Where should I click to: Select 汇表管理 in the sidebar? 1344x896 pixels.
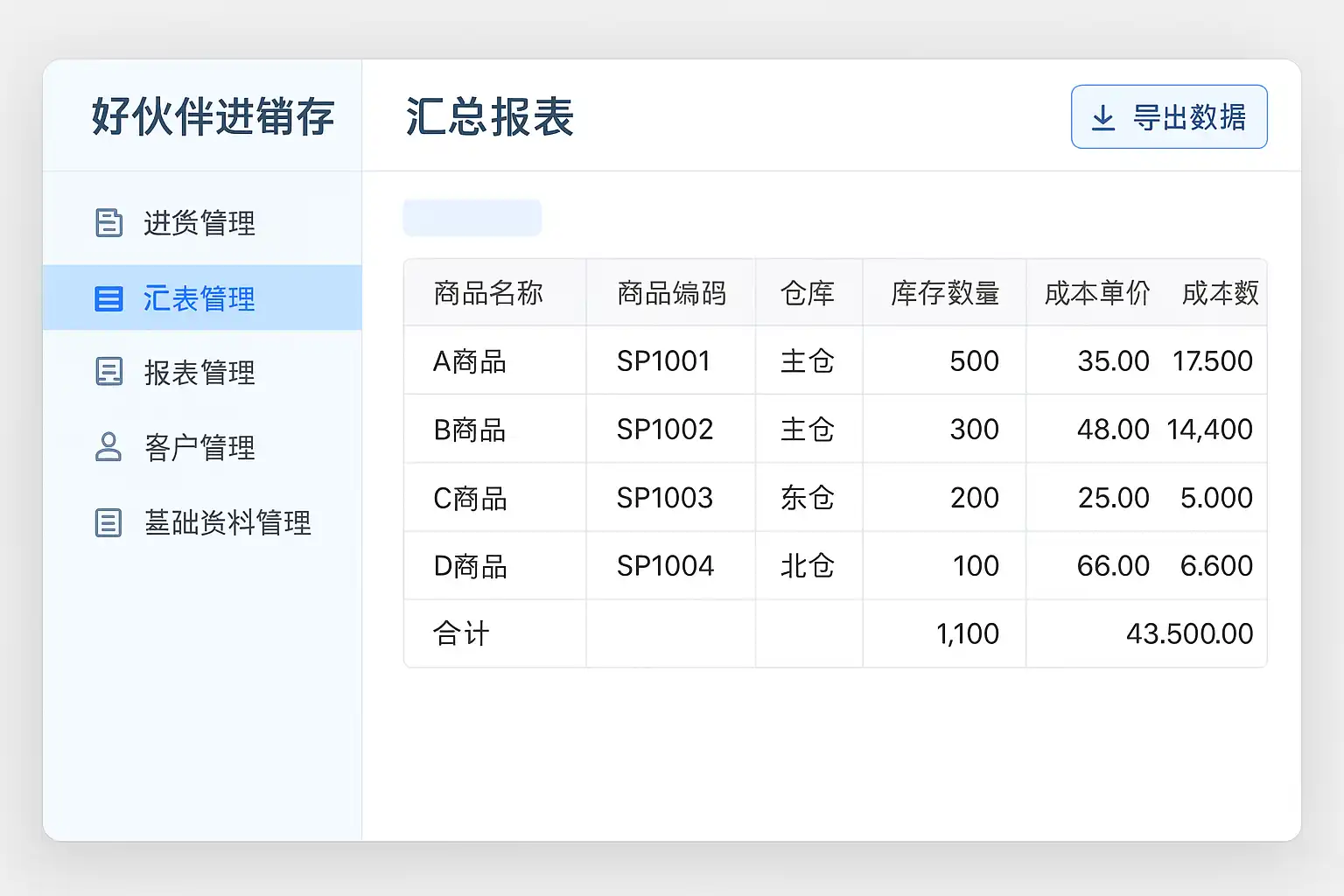tap(199, 298)
